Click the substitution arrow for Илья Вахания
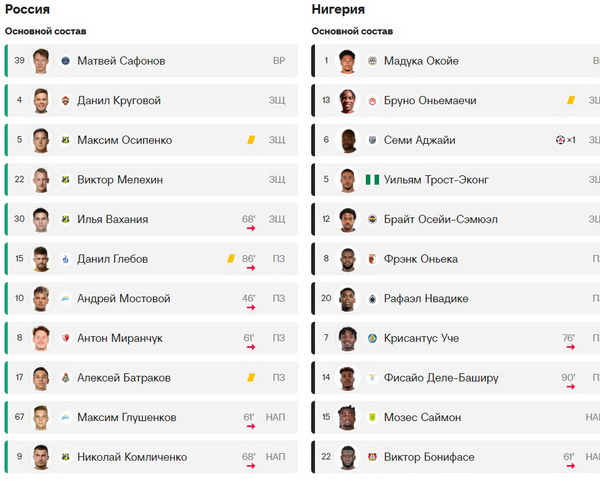Viewport: 600px width, 481px height. [x=251, y=228]
